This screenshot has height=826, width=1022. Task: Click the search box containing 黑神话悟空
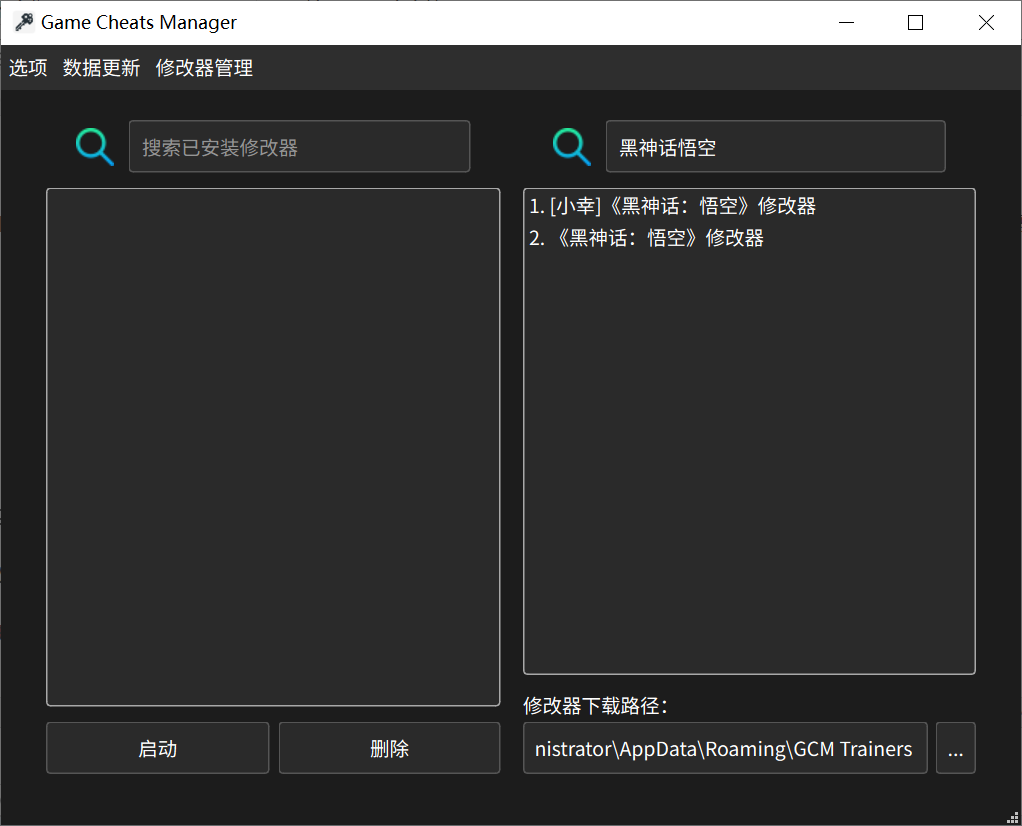coord(775,147)
